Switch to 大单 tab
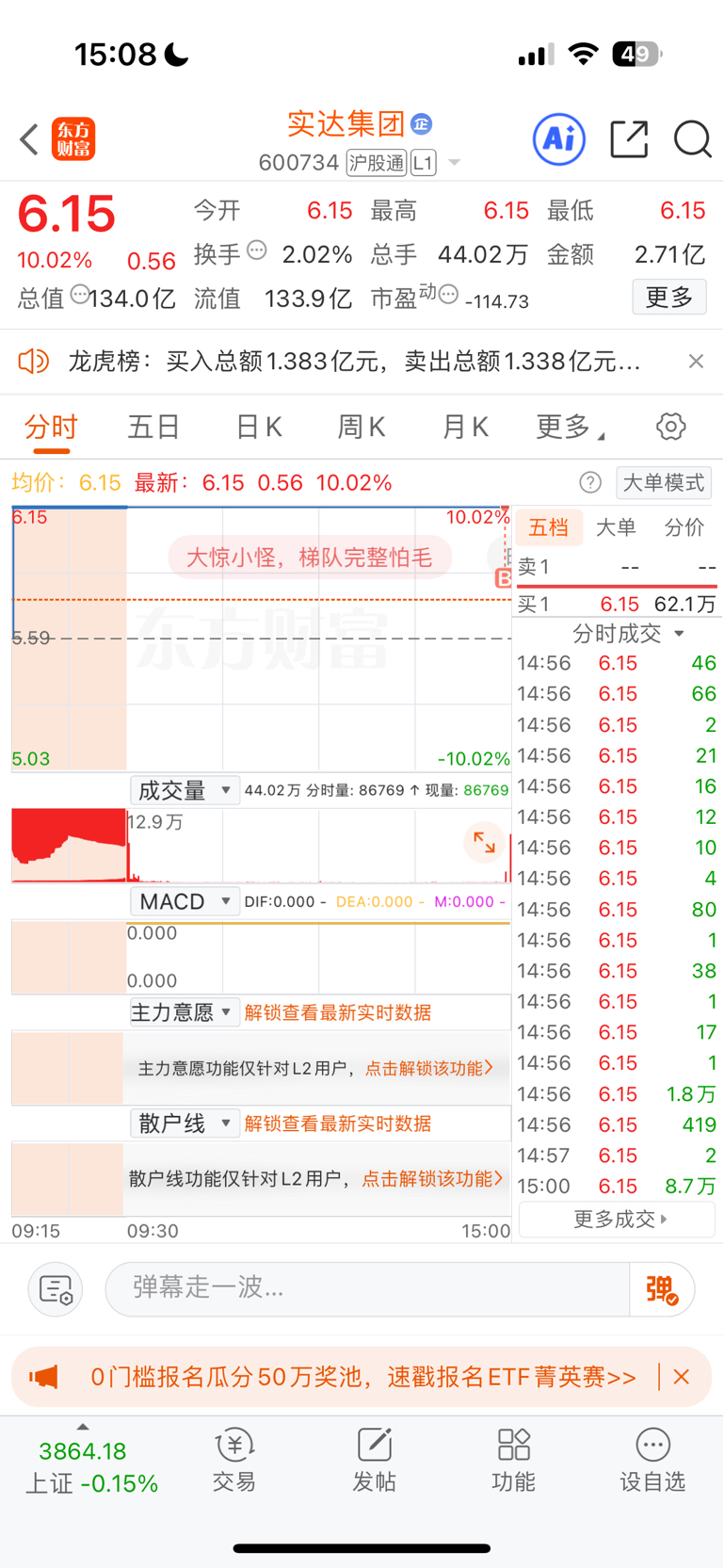The image size is (724, 1568). pyautogui.click(x=617, y=527)
